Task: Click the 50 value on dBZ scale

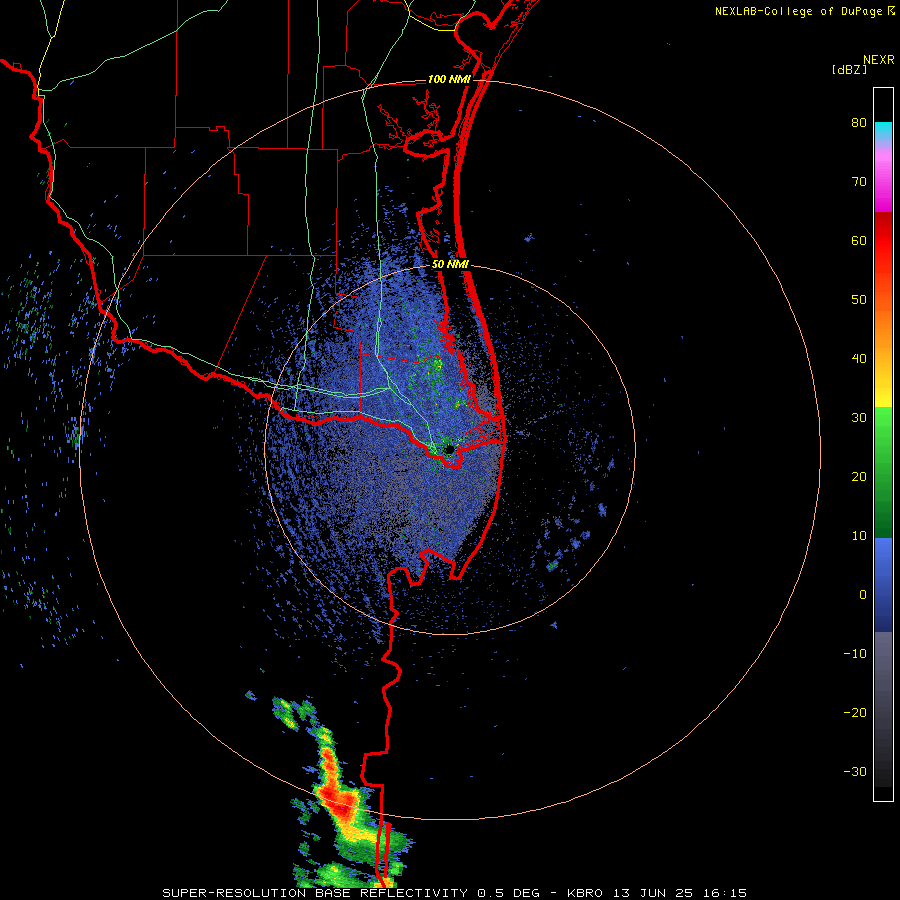Action: [x=859, y=300]
